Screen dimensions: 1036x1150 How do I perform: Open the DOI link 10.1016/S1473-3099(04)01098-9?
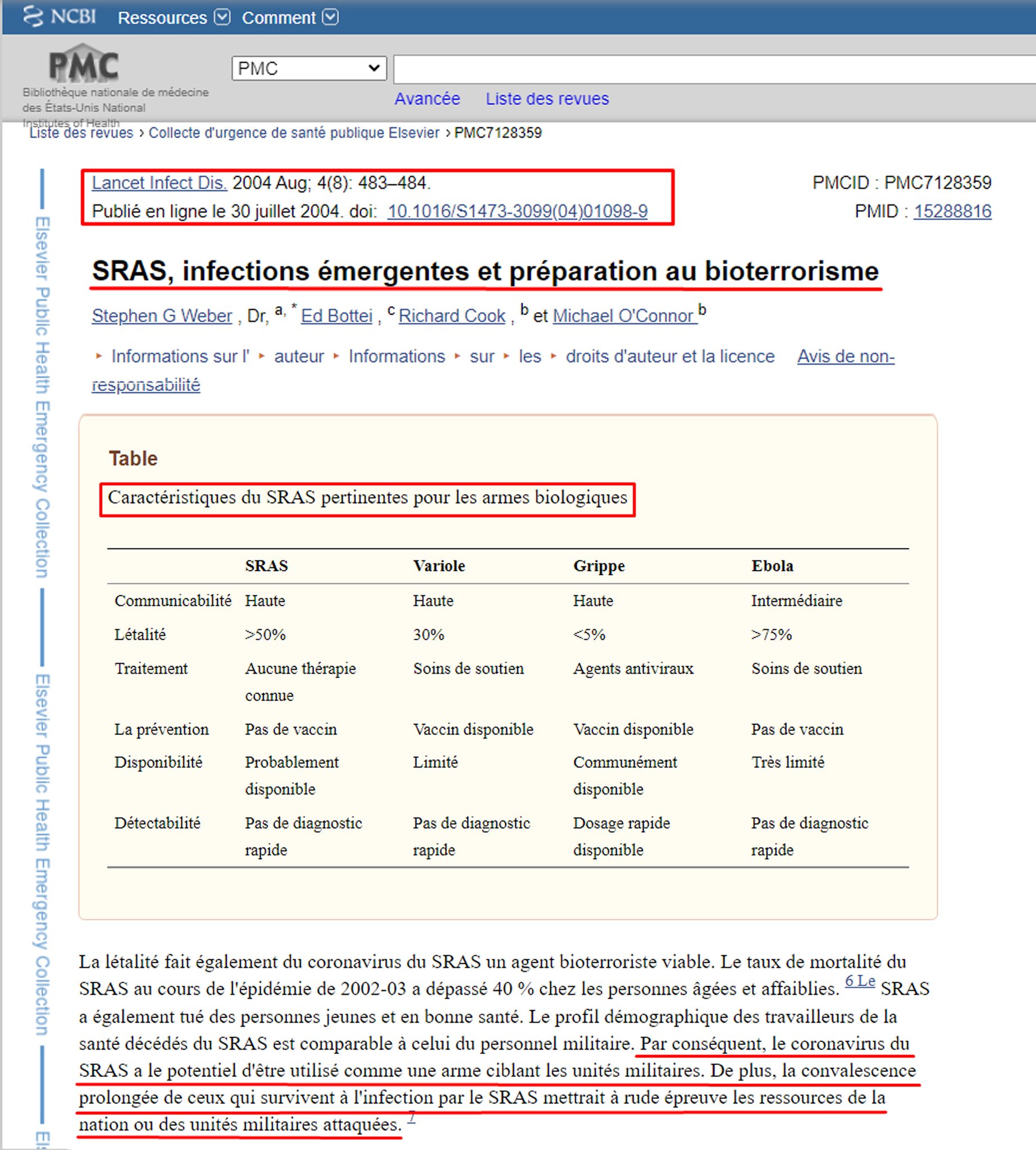[517, 211]
